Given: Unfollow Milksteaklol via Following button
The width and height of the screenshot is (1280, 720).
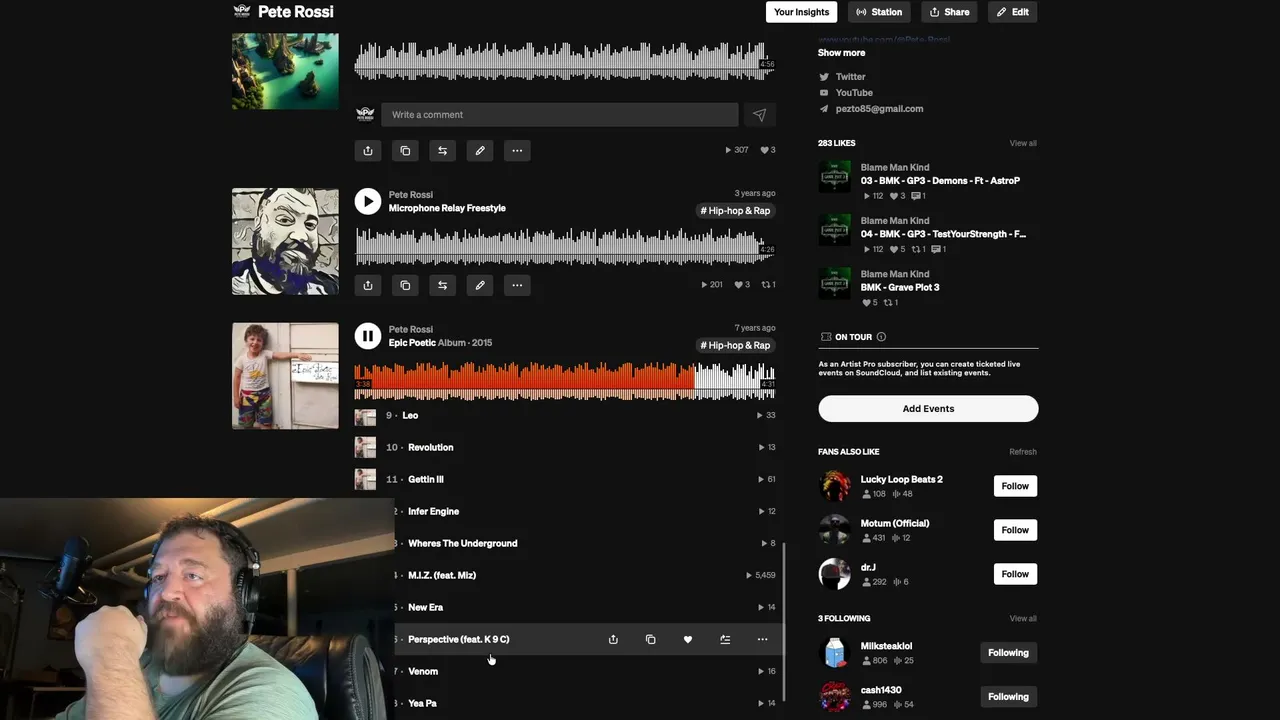Looking at the screenshot, I should click(x=1008, y=653).
